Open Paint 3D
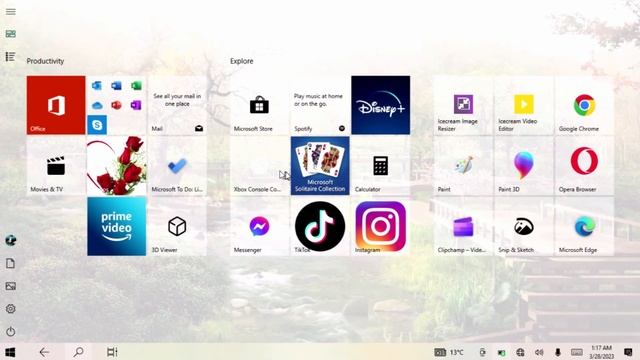Screen dimensions: 640x360 (x=524, y=166)
